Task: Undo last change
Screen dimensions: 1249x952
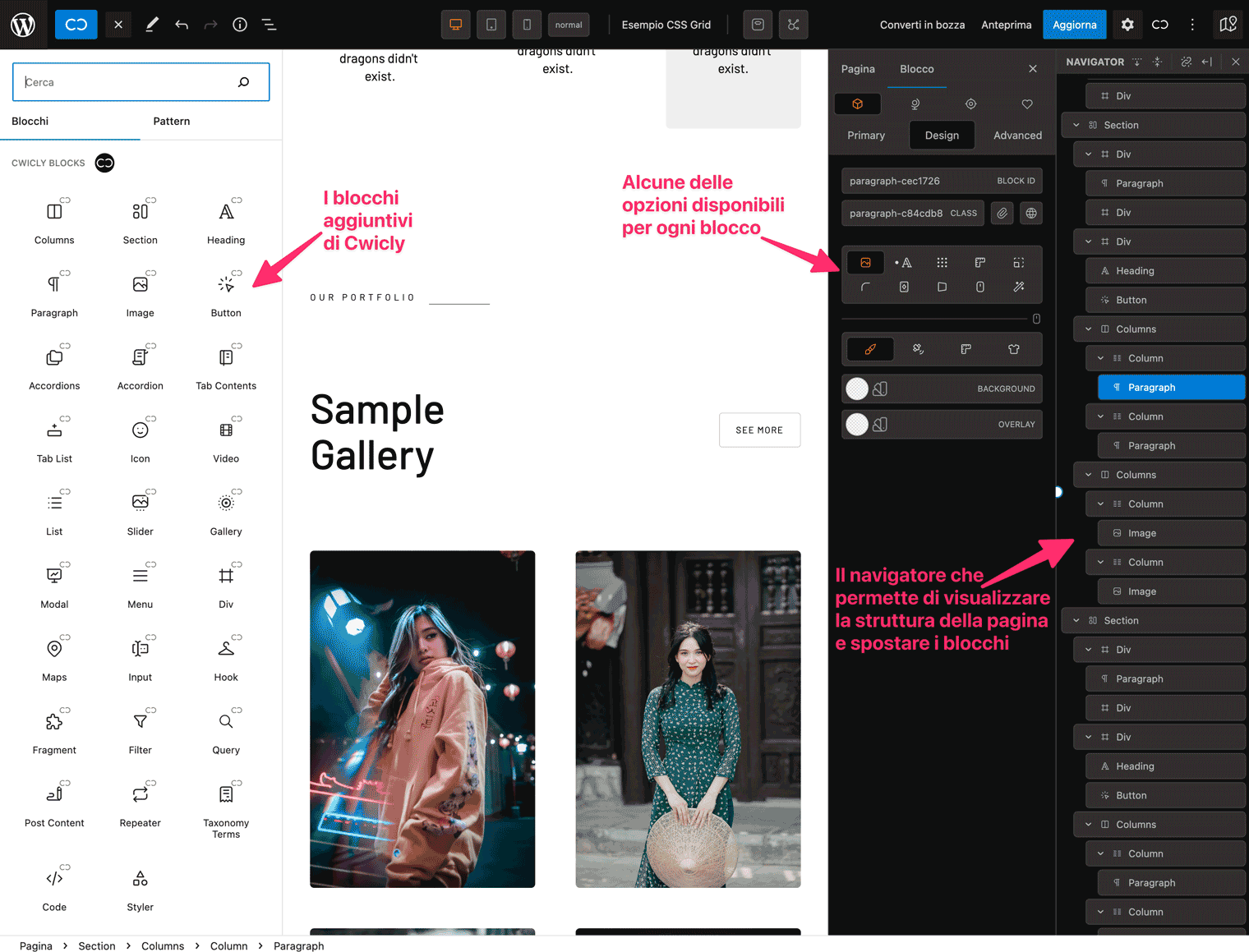Action: (182, 25)
